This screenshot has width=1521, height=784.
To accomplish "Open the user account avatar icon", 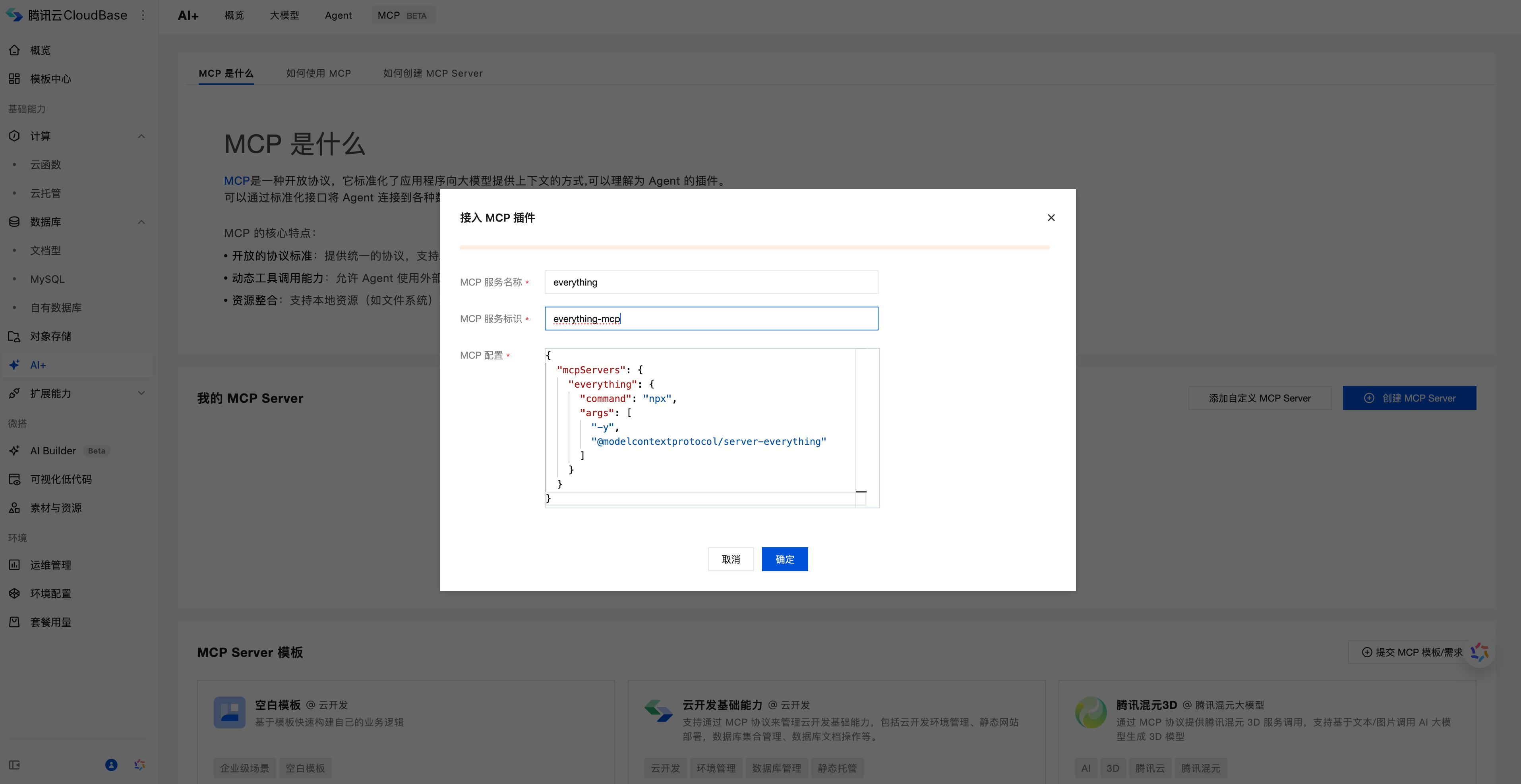I will pyautogui.click(x=111, y=765).
